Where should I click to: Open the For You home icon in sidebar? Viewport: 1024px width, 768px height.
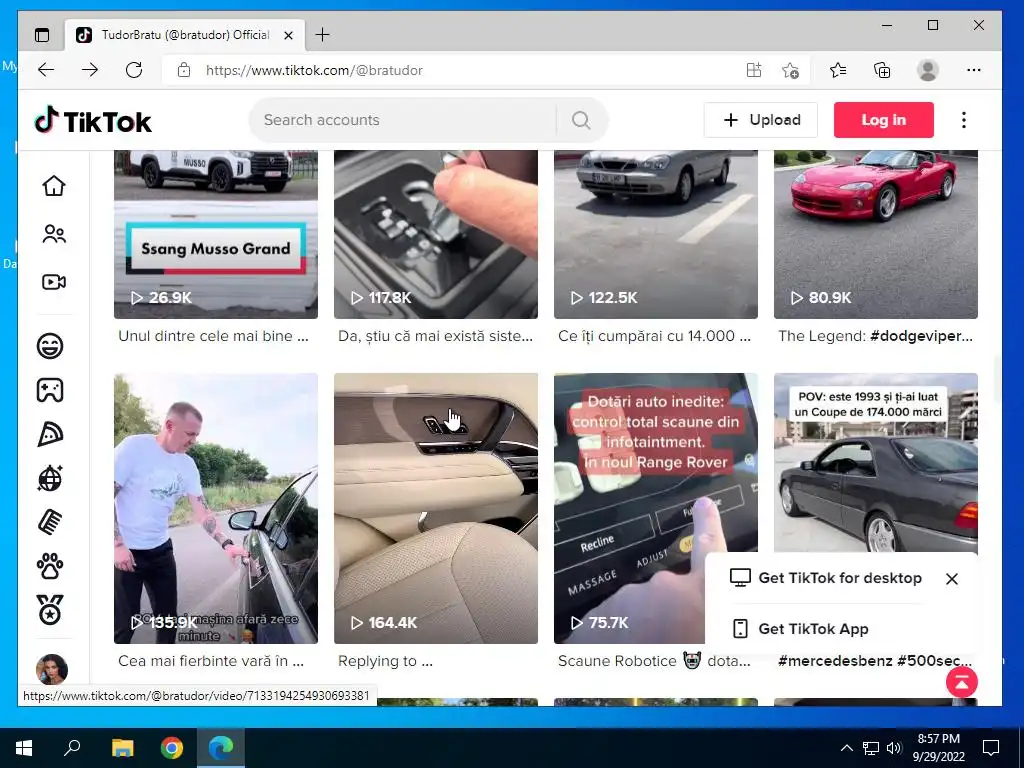(54, 185)
